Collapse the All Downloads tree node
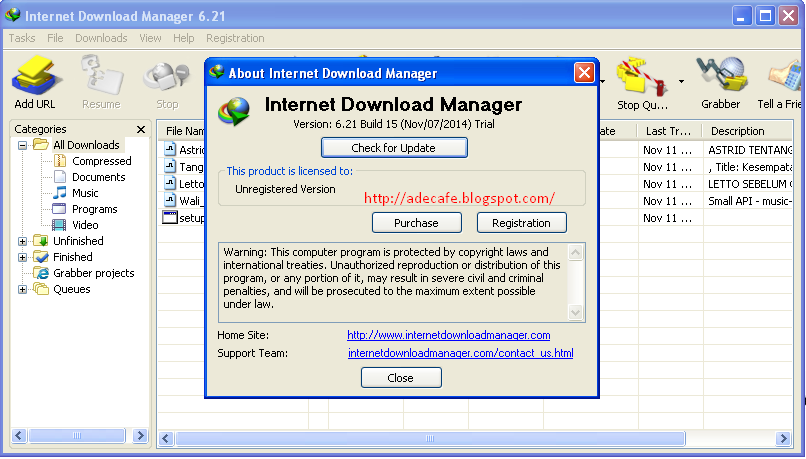806x459 pixels. 22,145
